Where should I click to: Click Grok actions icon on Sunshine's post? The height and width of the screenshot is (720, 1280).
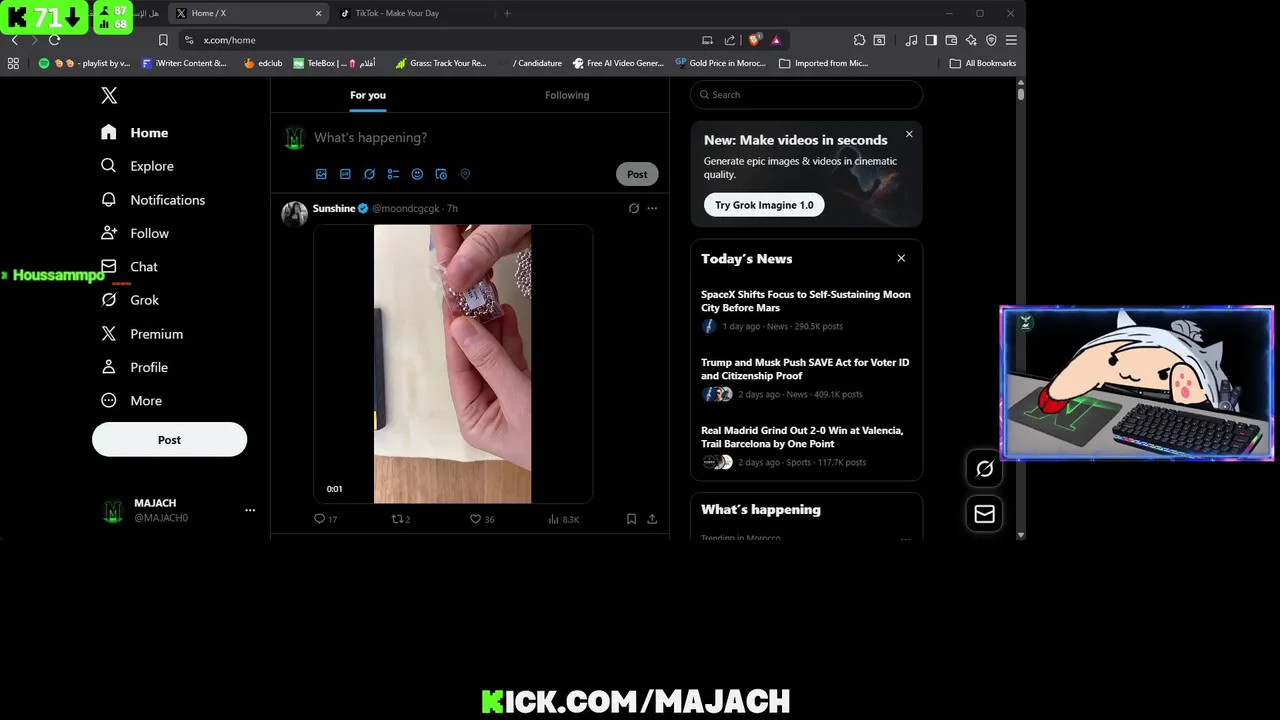633,208
